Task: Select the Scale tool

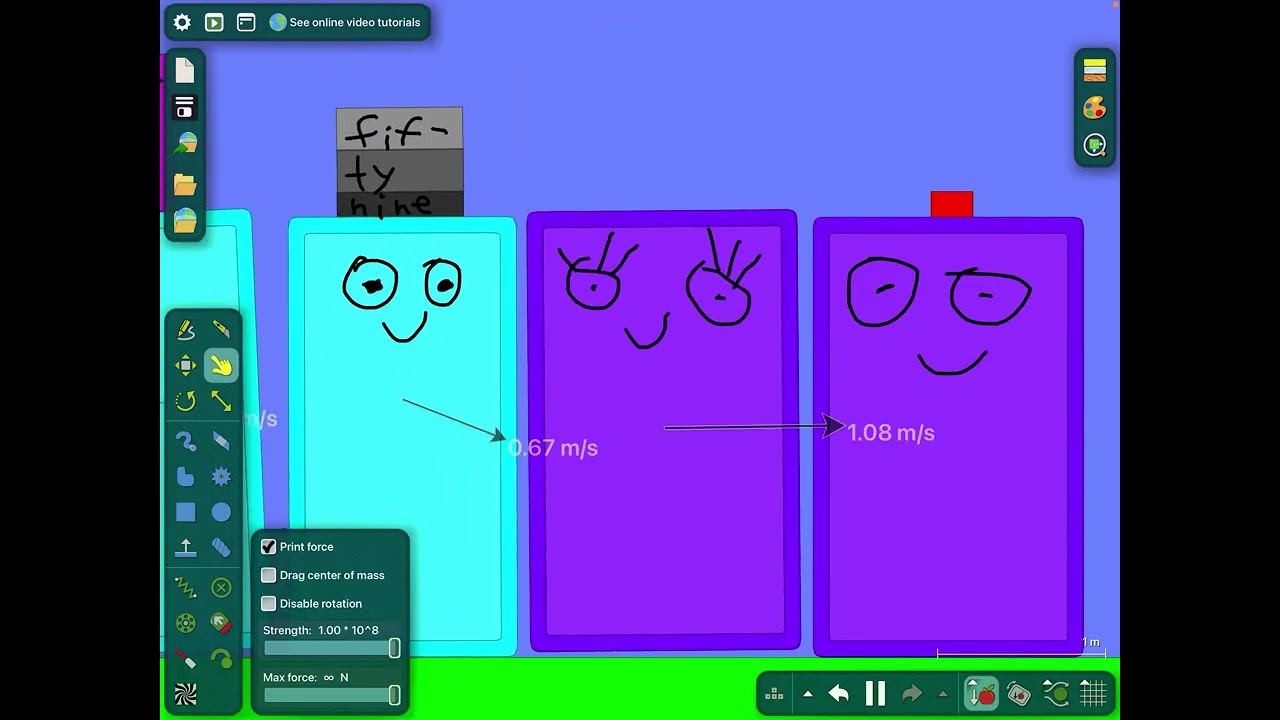Action: tap(221, 401)
